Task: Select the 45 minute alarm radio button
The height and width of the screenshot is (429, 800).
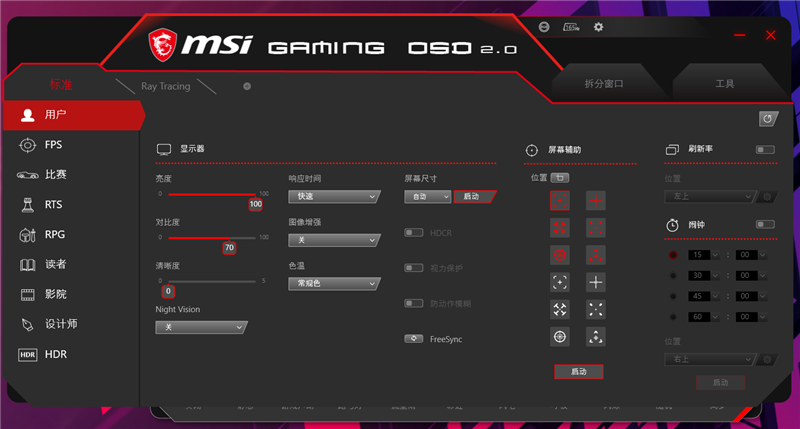Action: 673,296
